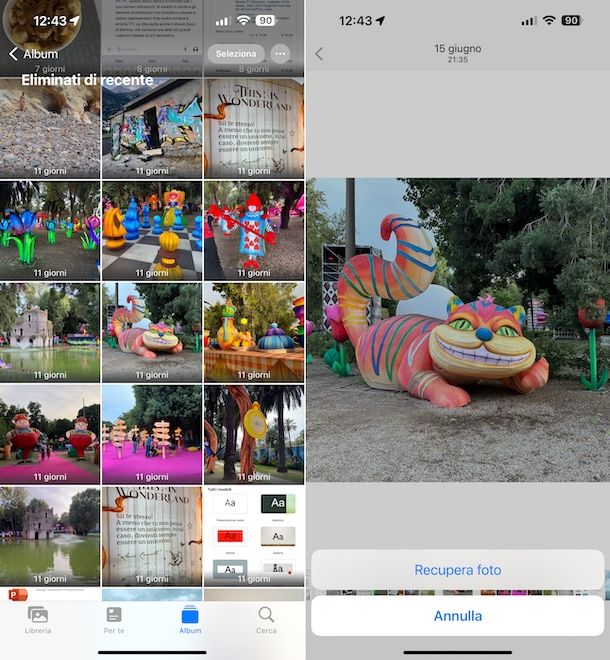The width and height of the screenshot is (610, 660).
Task: Open the Libreria tab
Action: pyautogui.click(x=38, y=620)
